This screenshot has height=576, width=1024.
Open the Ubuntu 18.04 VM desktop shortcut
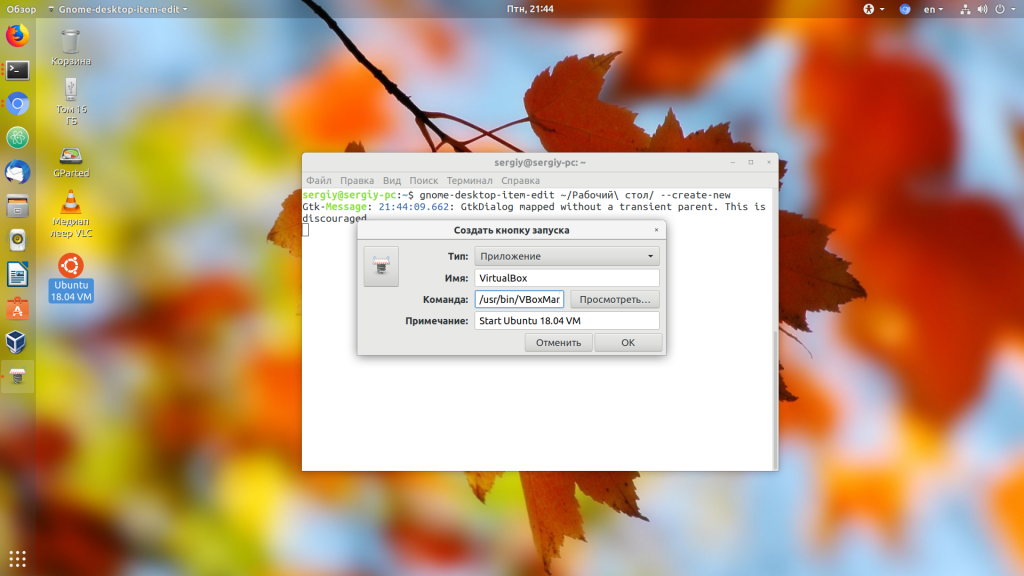71,277
